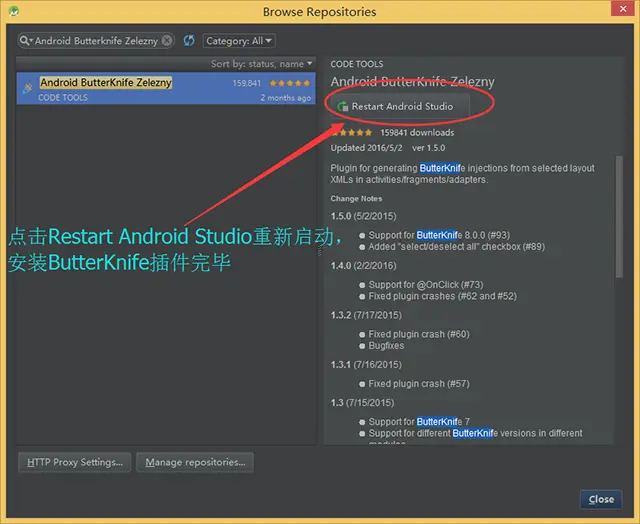Click the Change Notes heading
Image resolution: width=640 pixels, height=524 pixels.
(356, 199)
